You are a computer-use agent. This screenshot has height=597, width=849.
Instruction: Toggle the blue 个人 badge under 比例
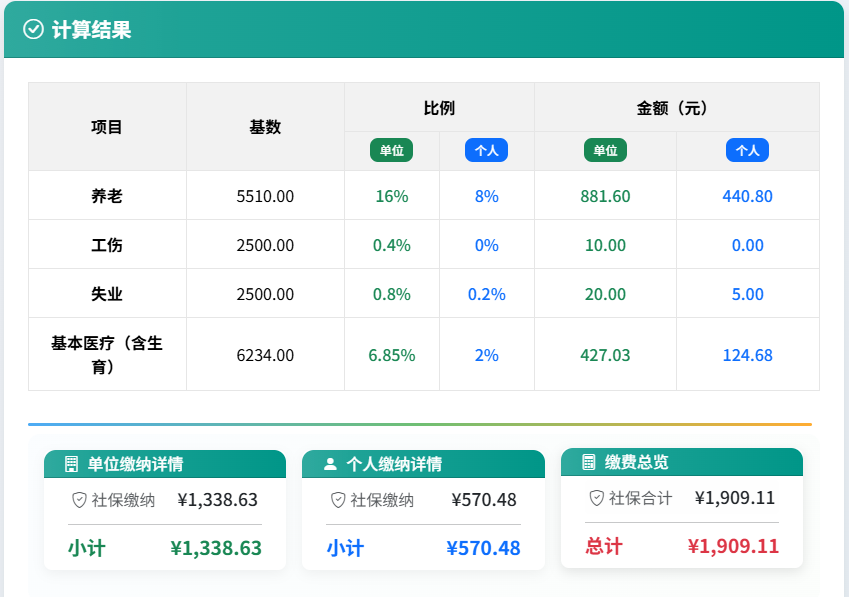[487, 150]
